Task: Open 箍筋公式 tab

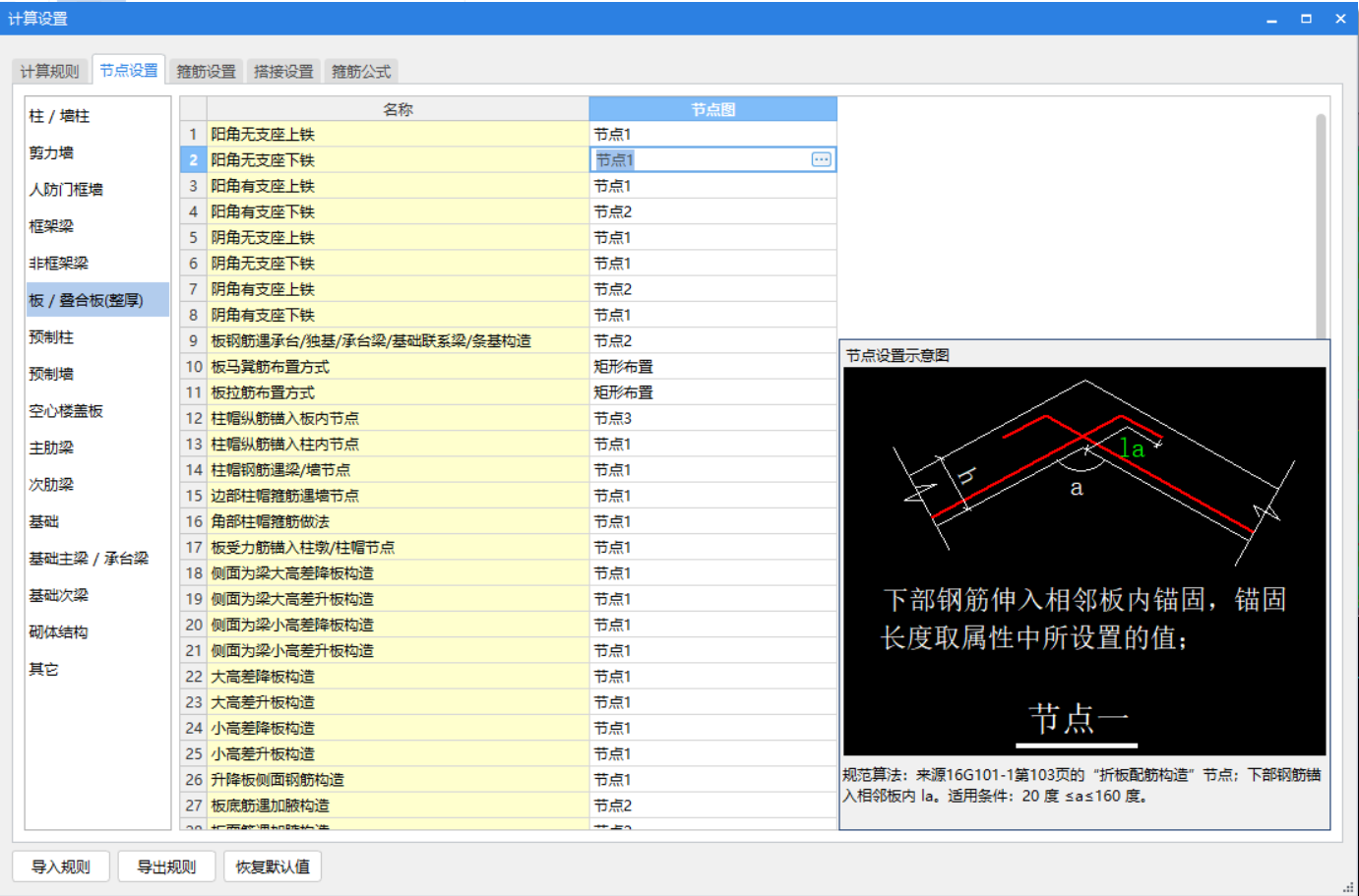Action: coord(361,71)
